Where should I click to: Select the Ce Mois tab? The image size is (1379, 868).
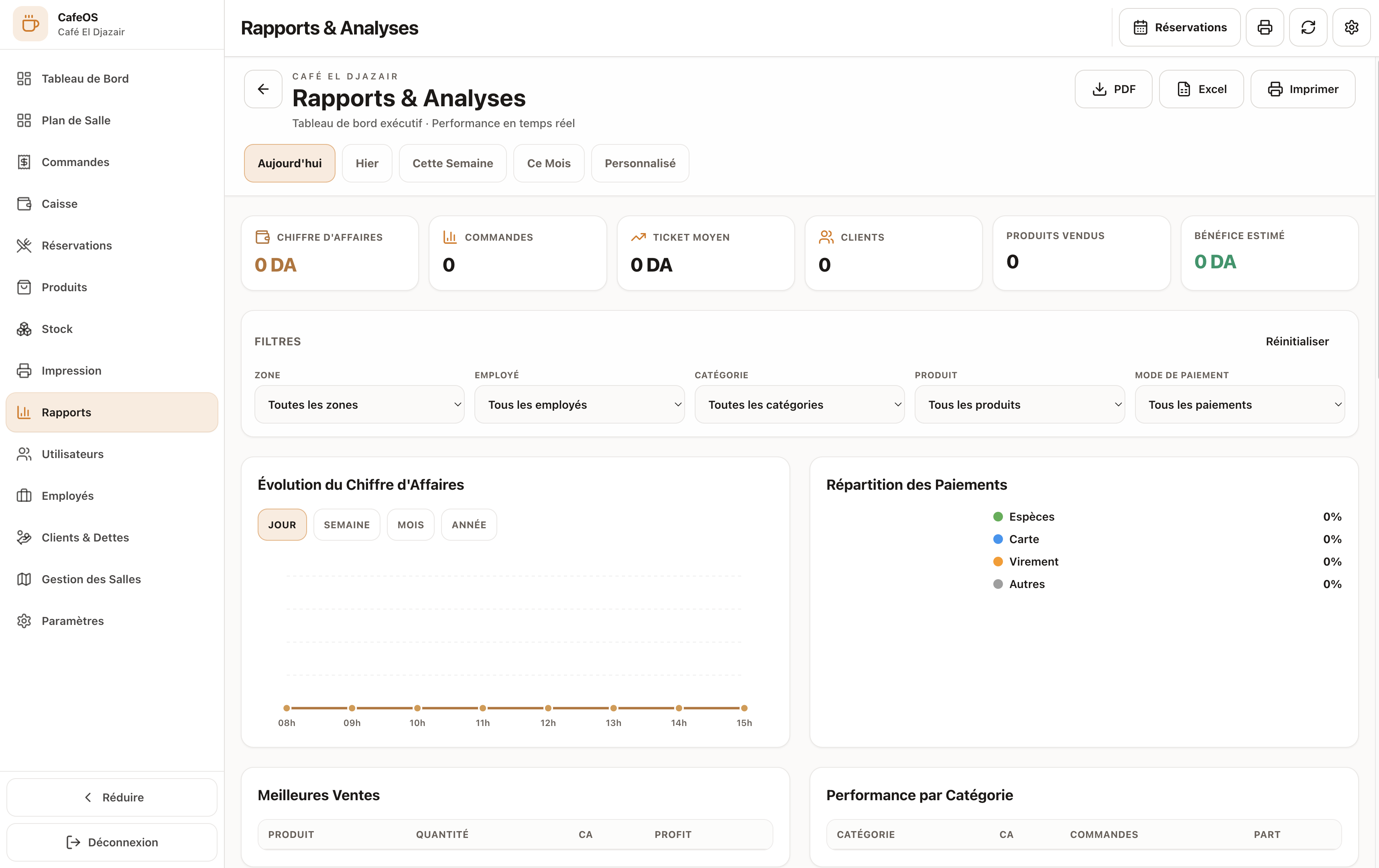point(549,163)
